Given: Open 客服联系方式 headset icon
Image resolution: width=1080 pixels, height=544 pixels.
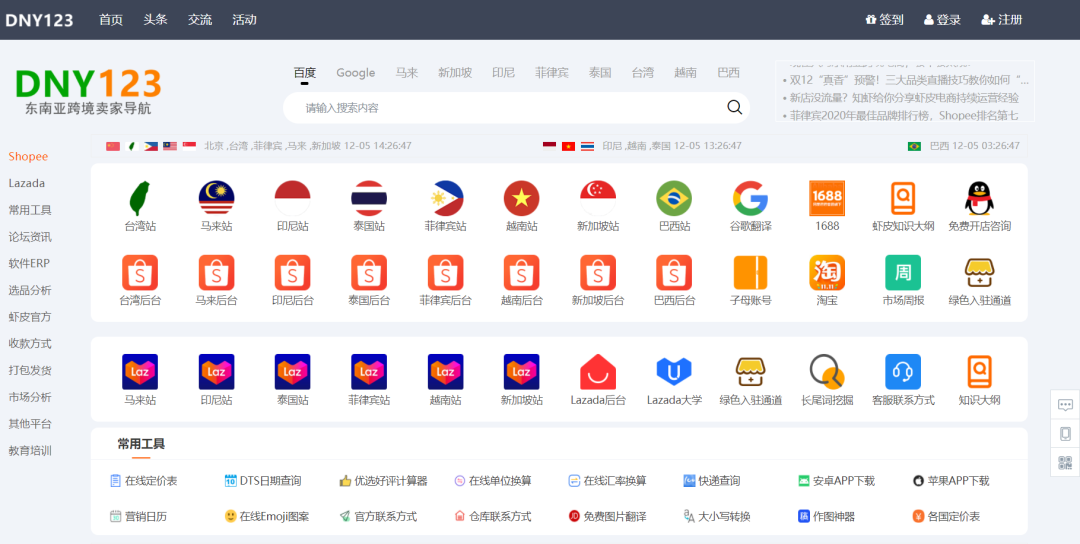Looking at the screenshot, I should pyautogui.click(x=903, y=372).
